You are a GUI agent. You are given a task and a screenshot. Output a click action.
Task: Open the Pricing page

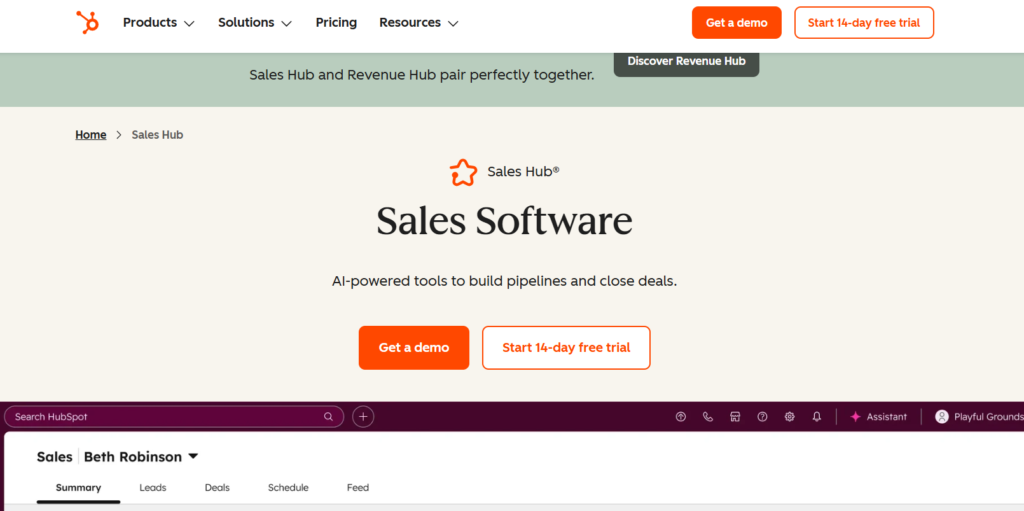(x=336, y=23)
